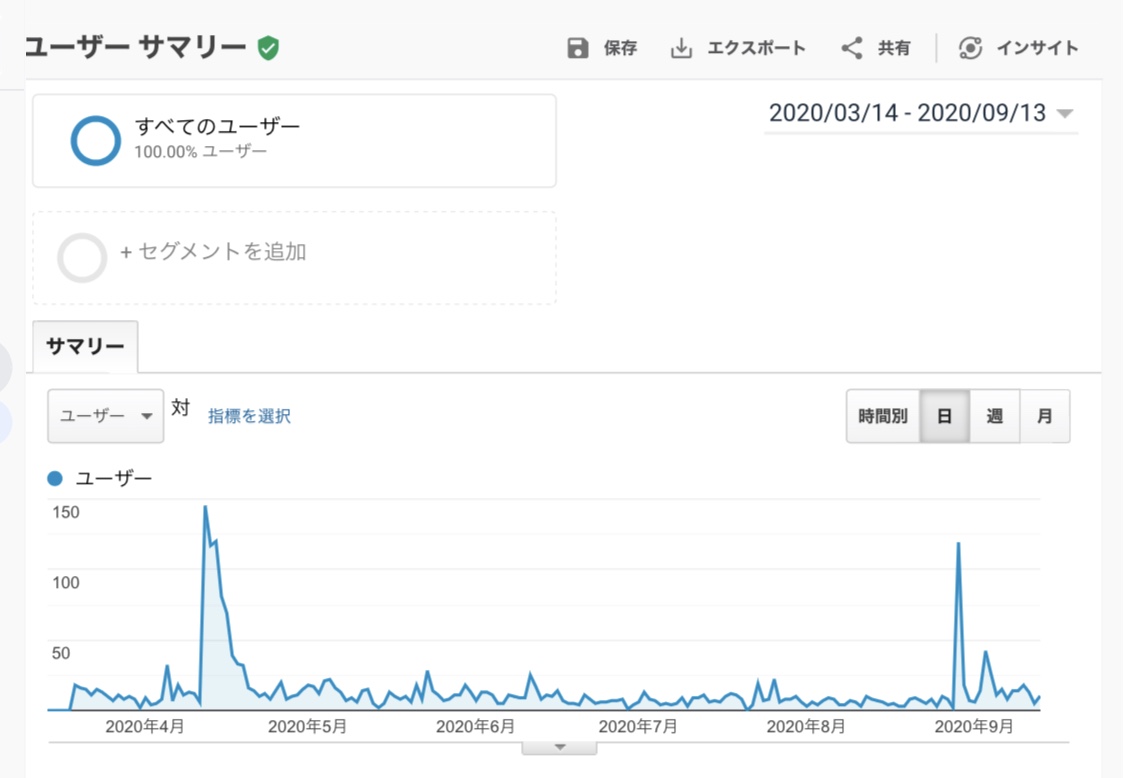The image size is (1125, 778).
Task: Select the 月 monthly view
Action: pyautogui.click(x=1045, y=416)
